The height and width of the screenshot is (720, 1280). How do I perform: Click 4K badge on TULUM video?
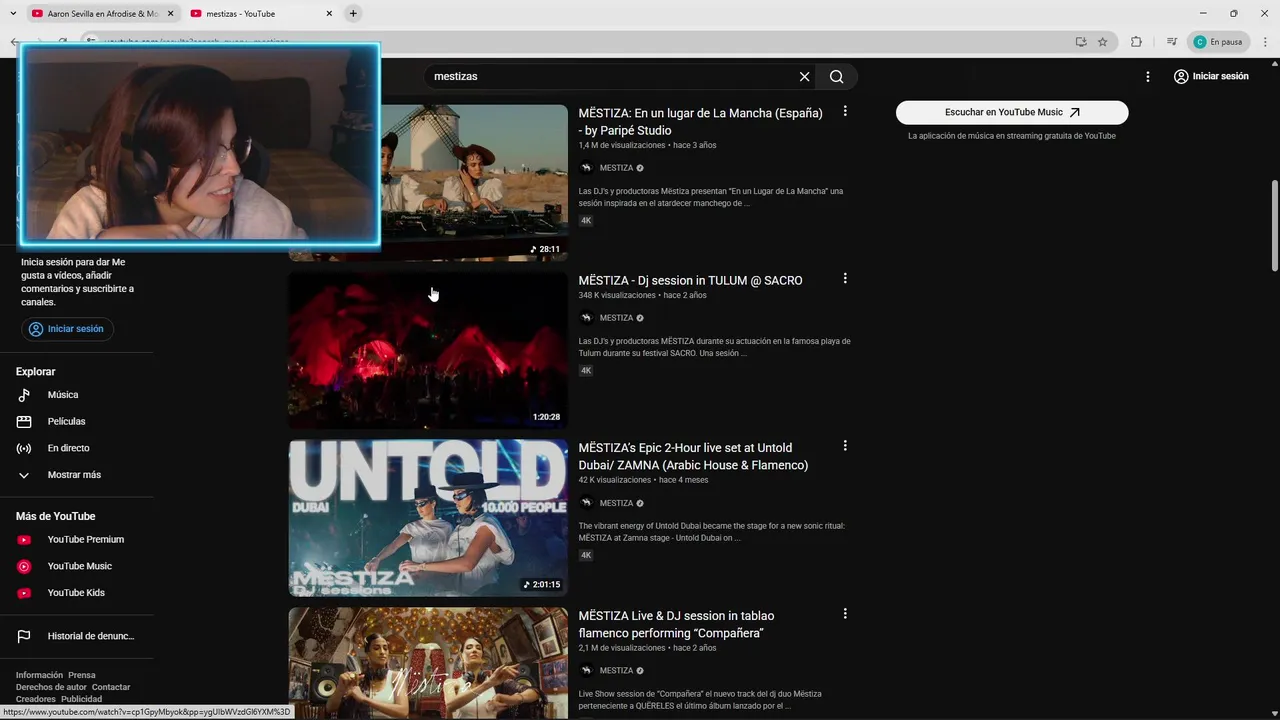pos(586,370)
